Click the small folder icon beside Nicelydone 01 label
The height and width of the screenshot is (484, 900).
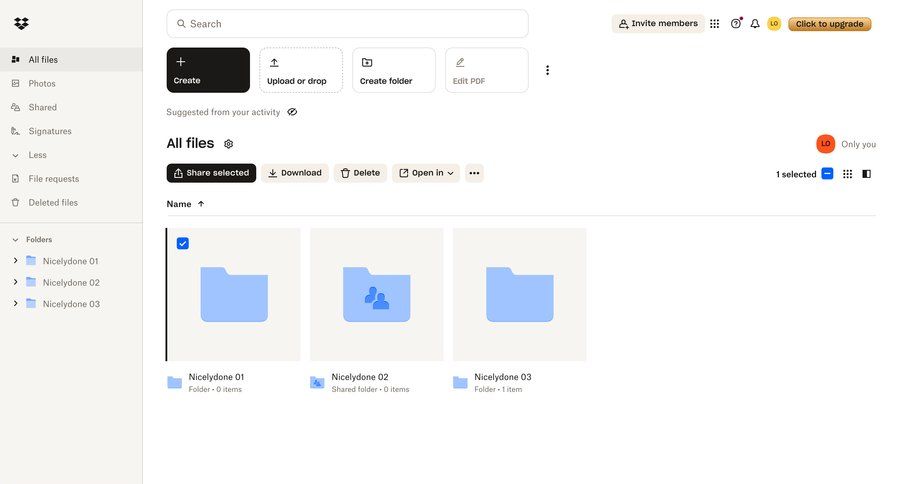(174, 382)
